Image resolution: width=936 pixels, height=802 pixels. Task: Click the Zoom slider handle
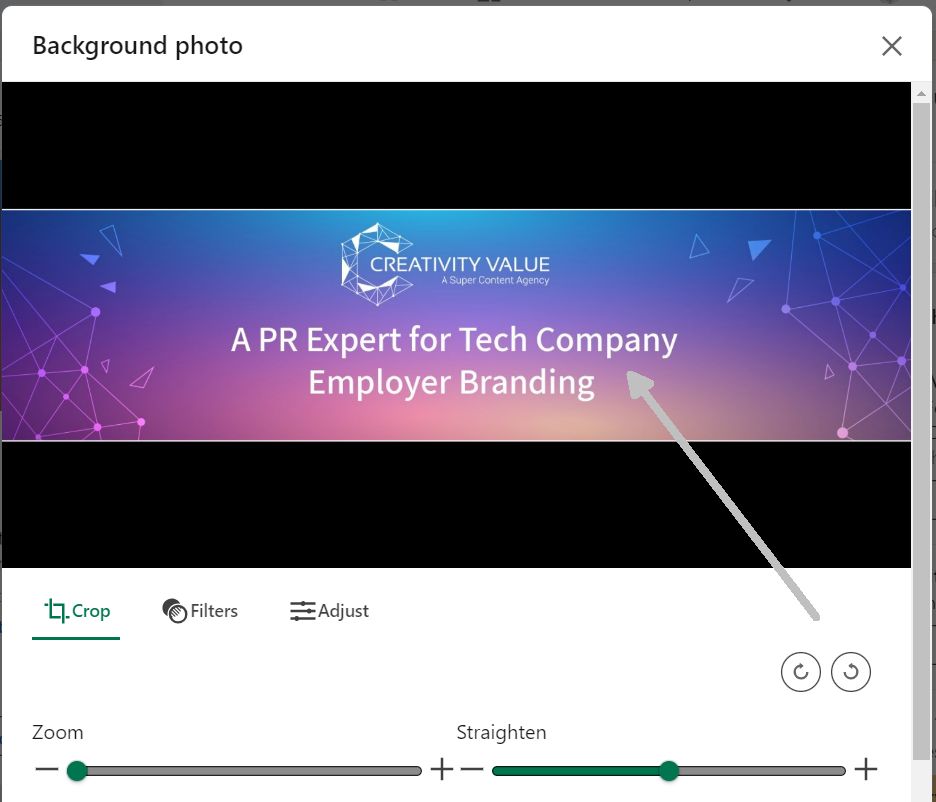click(77, 770)
